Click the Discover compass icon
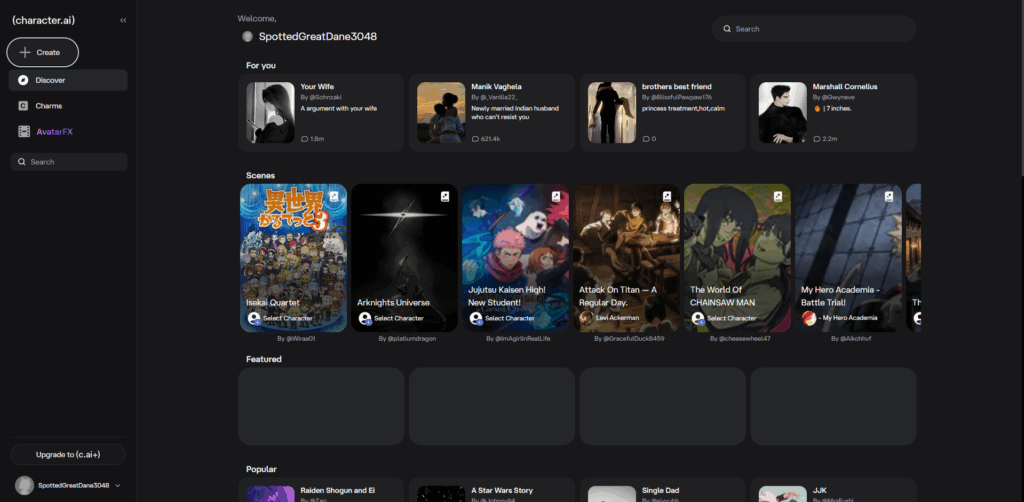This screenshot has height=502, width=1024. tap(24, 80)
